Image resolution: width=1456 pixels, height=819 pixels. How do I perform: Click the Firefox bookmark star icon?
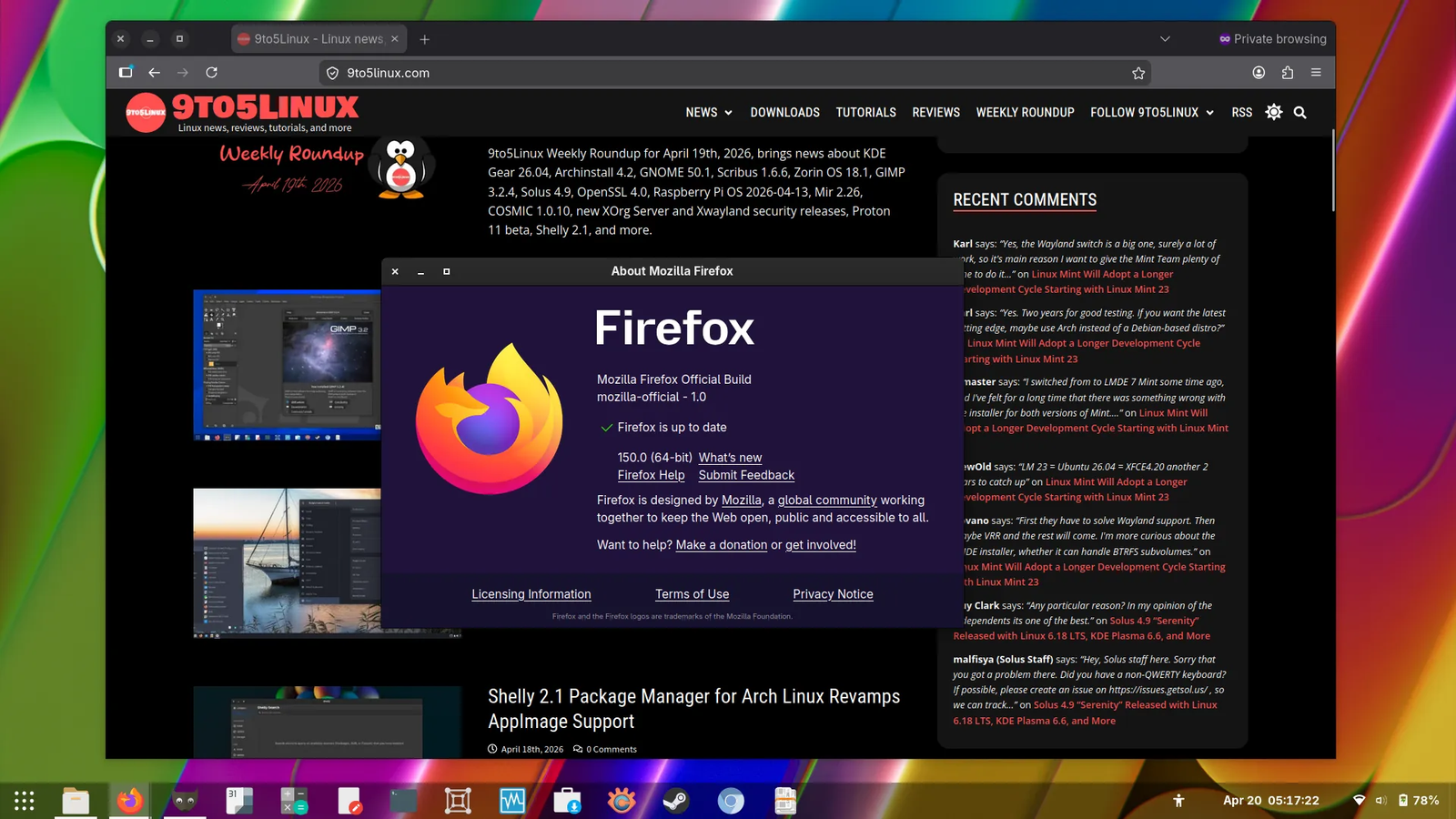(x=1137, y=73)
